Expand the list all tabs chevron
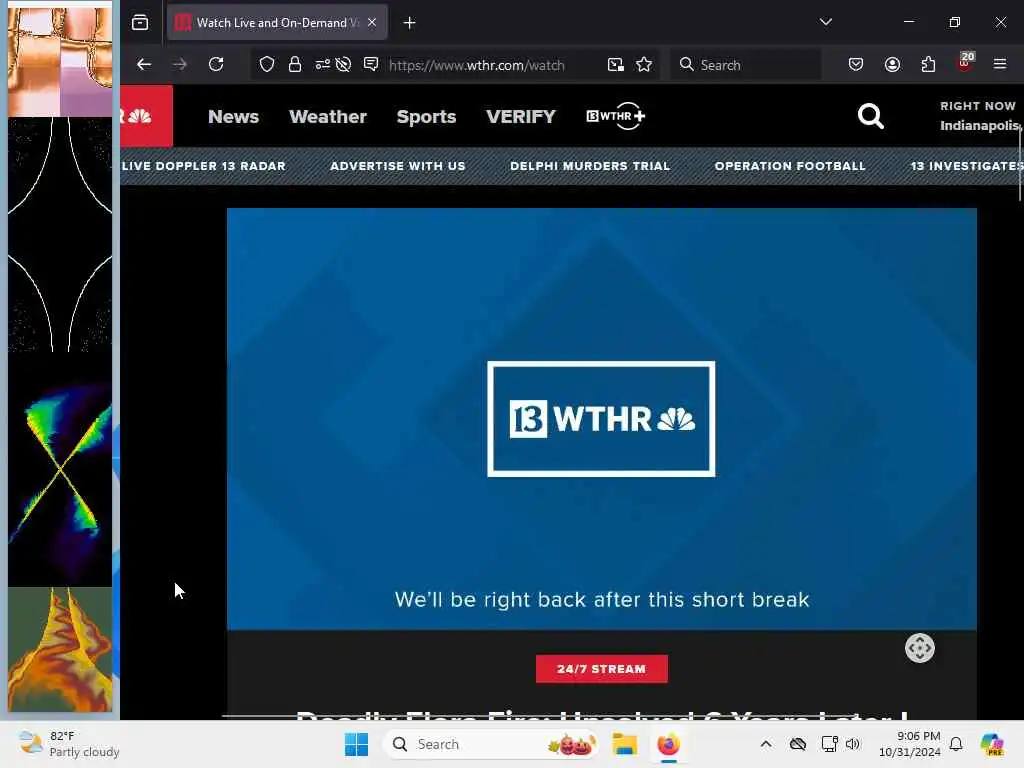Image resolution: width=1024 pixels, height=768 pixels. (x=825, y=22)
